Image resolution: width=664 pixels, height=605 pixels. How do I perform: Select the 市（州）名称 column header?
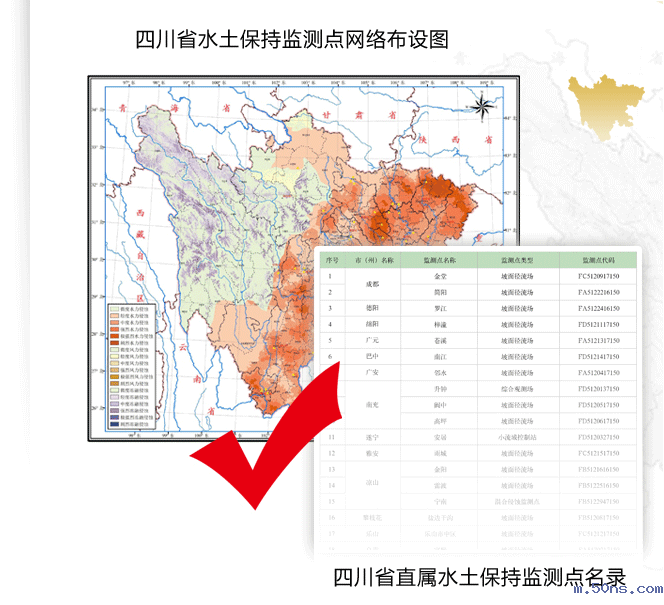click(x=375, y=258)
